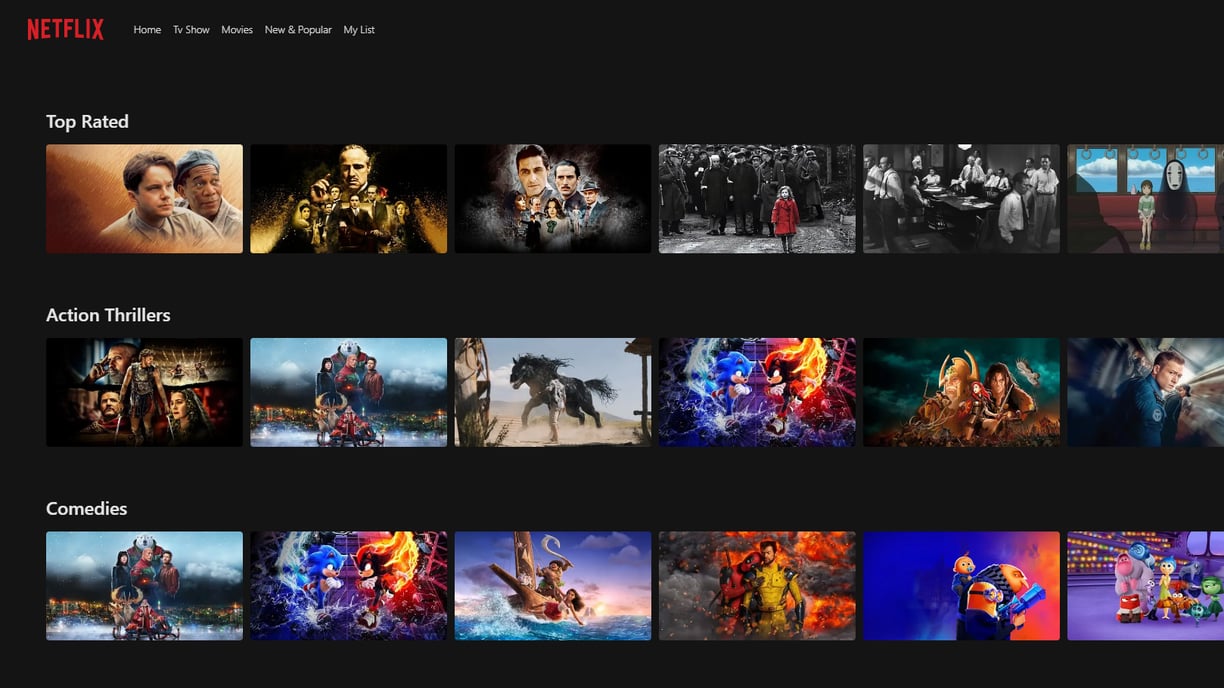Open the snowy sleigh movie thumbnail in Action Thrillers
Screen dimensions: 1224x688
coord(348,392)
